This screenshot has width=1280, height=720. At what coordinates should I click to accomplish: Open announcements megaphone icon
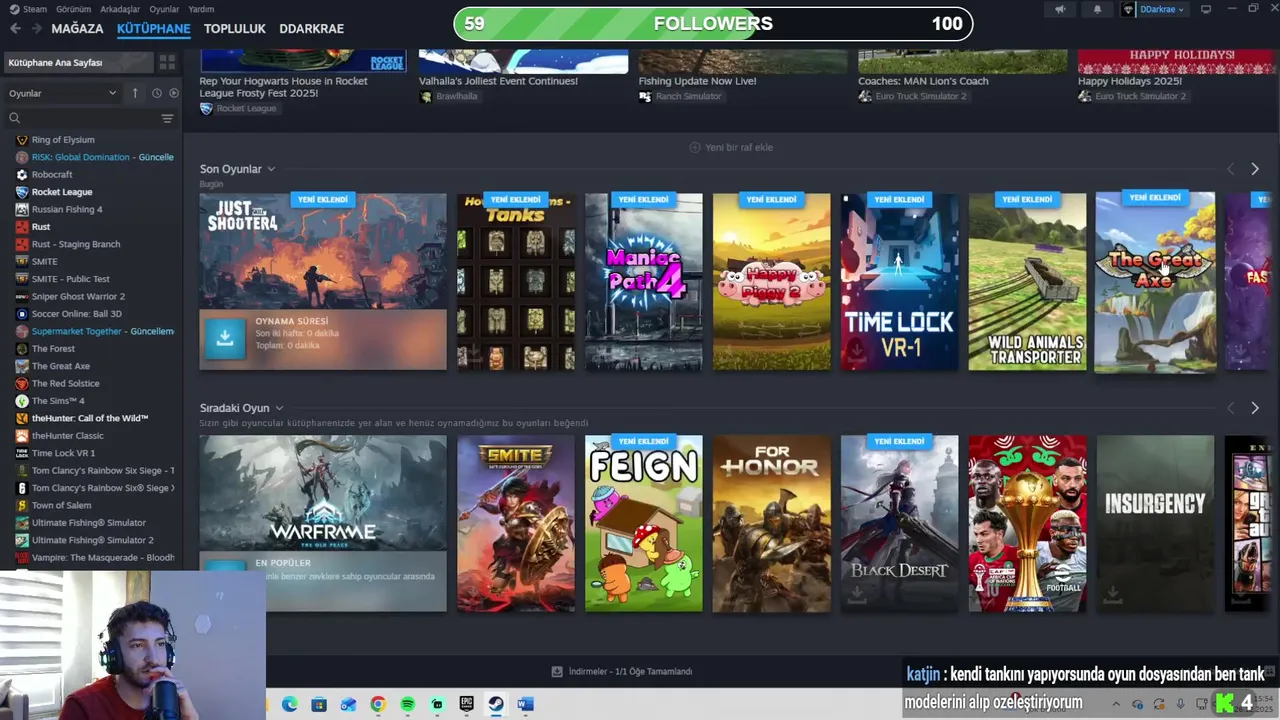click(1060, 9)
